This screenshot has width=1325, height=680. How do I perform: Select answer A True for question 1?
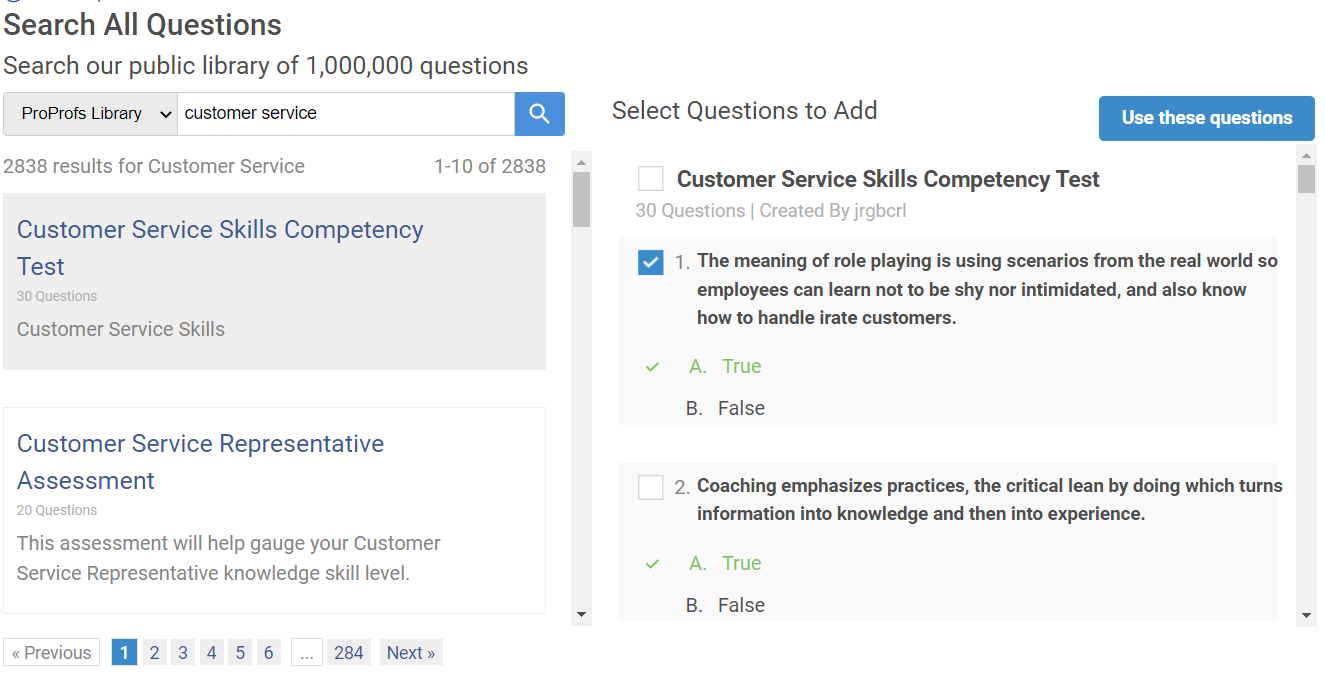pos(740,367)
